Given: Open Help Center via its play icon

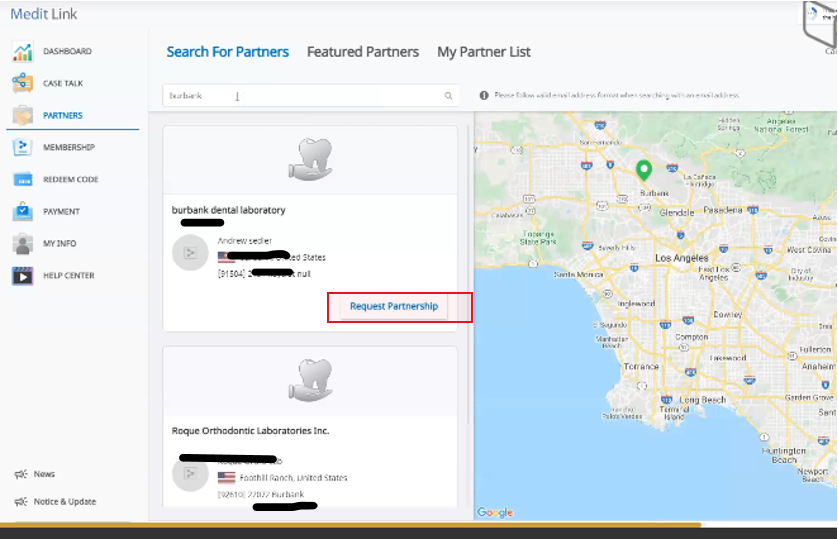Looking at the screenshot, I should pos(22,276).
